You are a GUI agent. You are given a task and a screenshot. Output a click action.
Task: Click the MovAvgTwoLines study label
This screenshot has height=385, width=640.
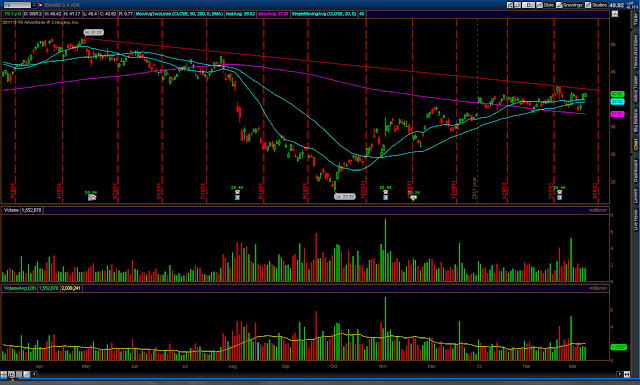(179, 14)
